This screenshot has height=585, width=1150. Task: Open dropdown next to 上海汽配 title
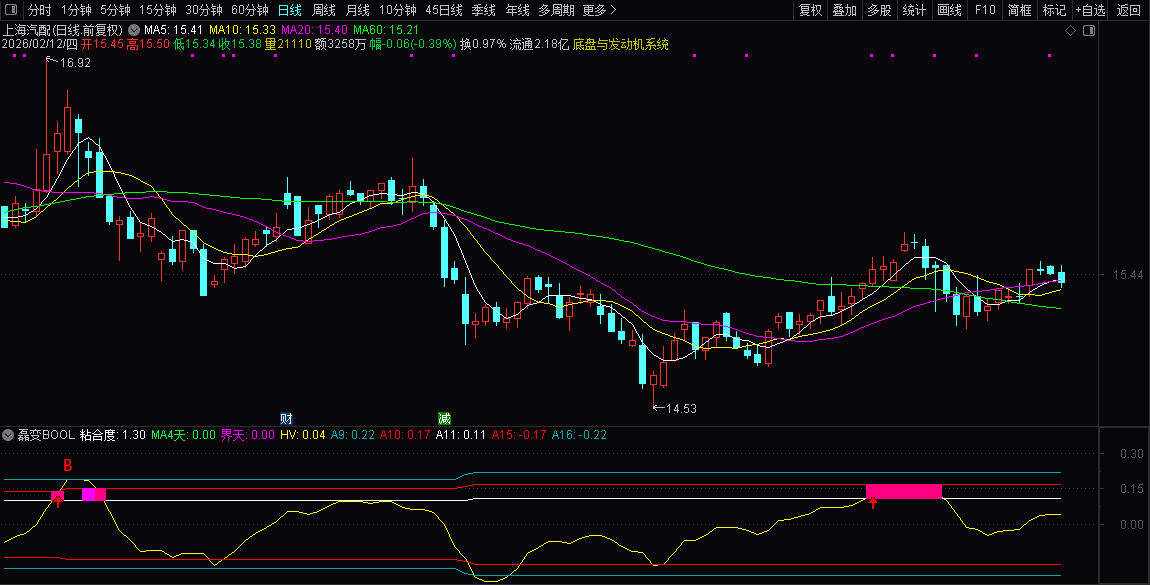[134, 30]
